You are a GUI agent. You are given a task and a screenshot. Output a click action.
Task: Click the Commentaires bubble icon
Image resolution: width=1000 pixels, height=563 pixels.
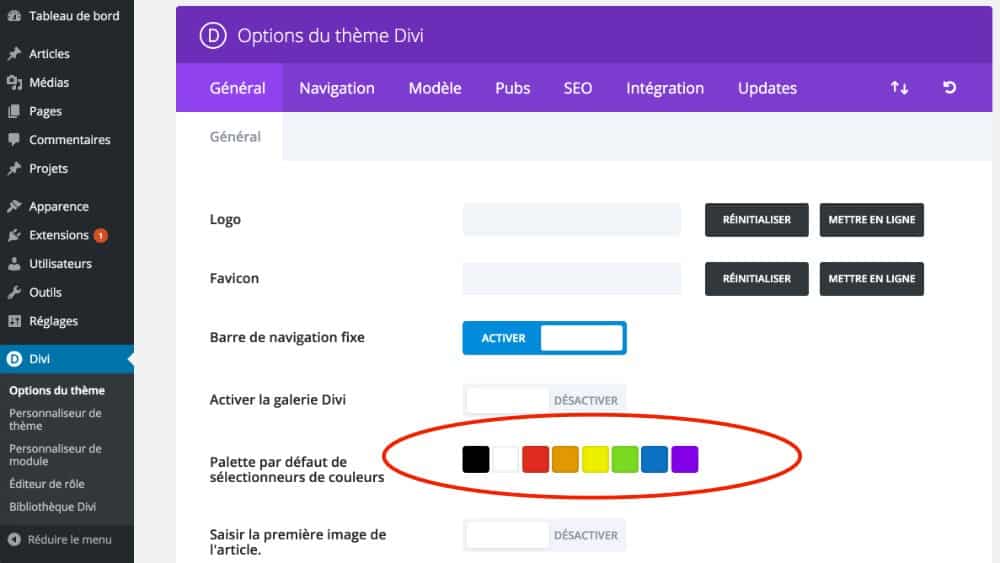tap(14, 140)
